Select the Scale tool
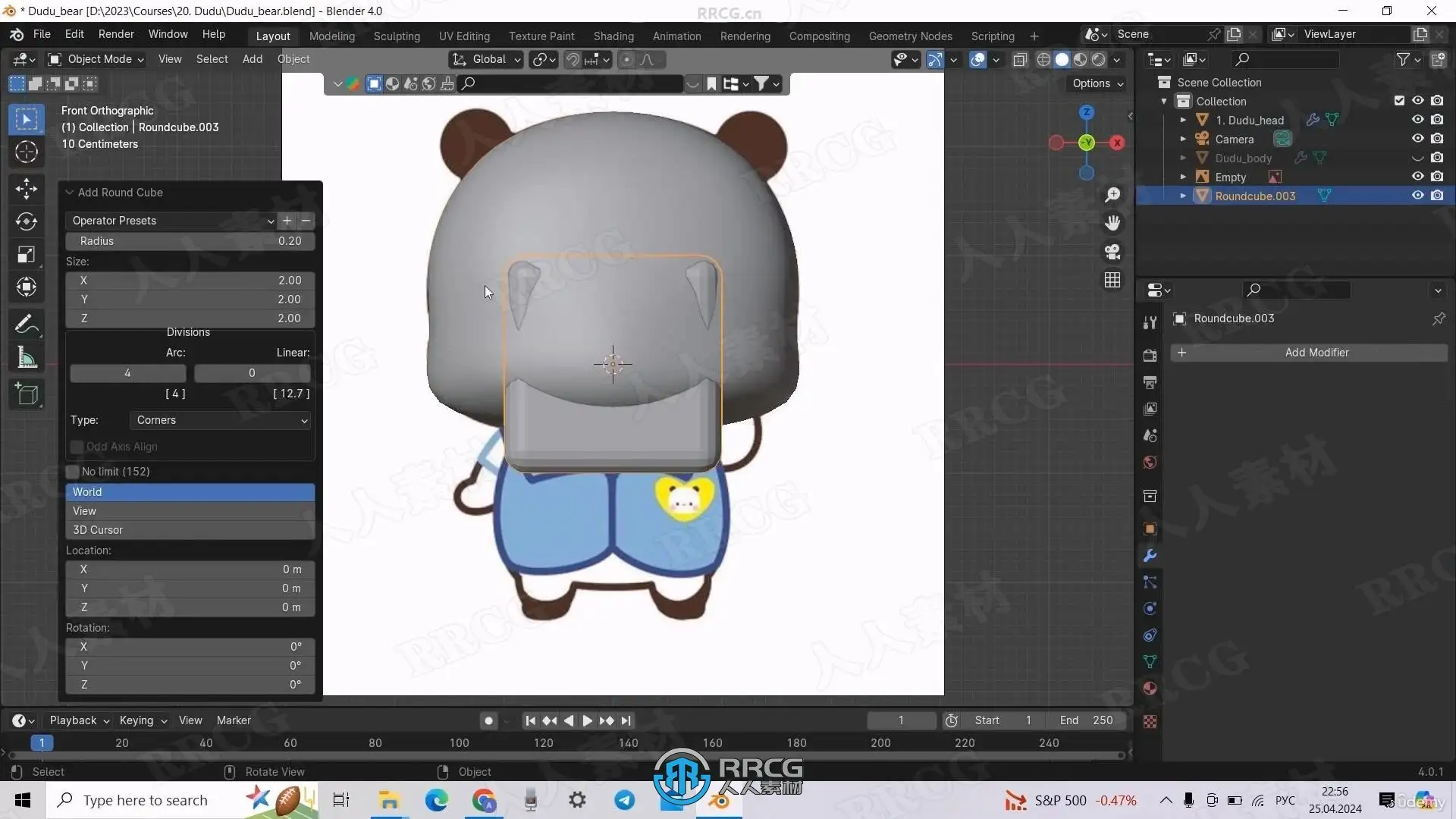This screenshot has height=819, width=1456. [x=27, y=255]
